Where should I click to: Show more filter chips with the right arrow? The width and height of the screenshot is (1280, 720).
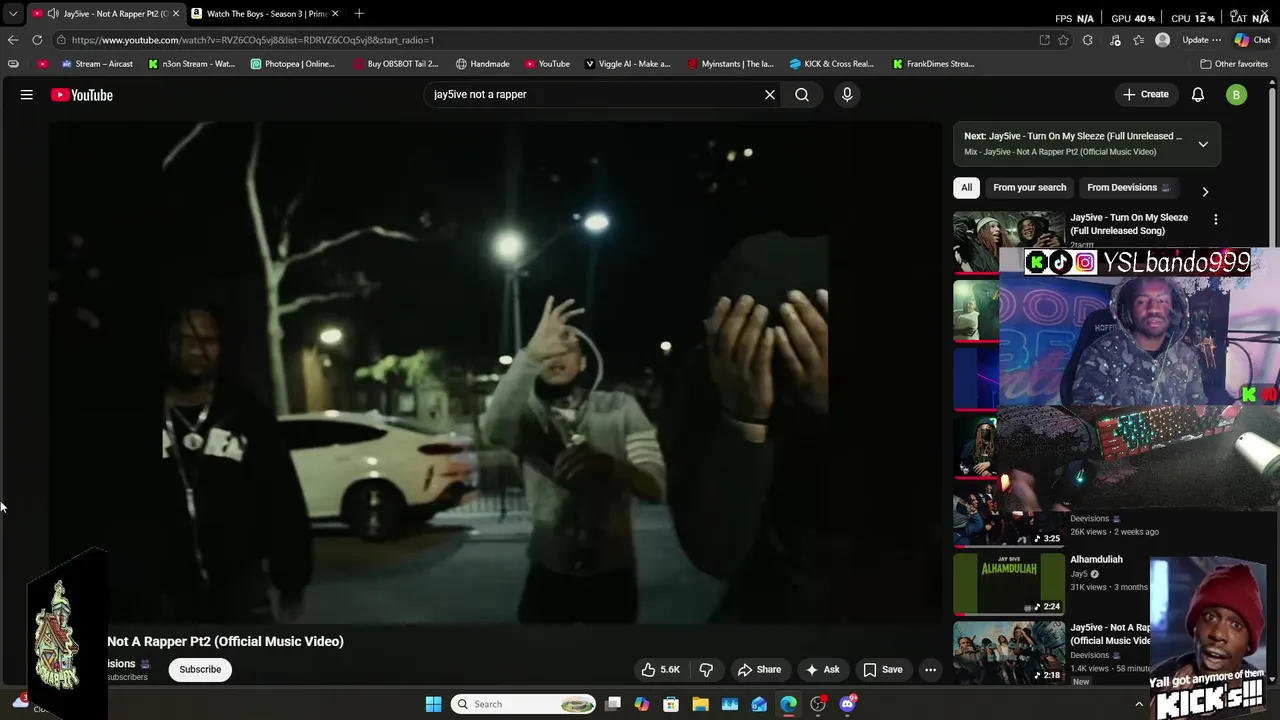pos(1205,191)
